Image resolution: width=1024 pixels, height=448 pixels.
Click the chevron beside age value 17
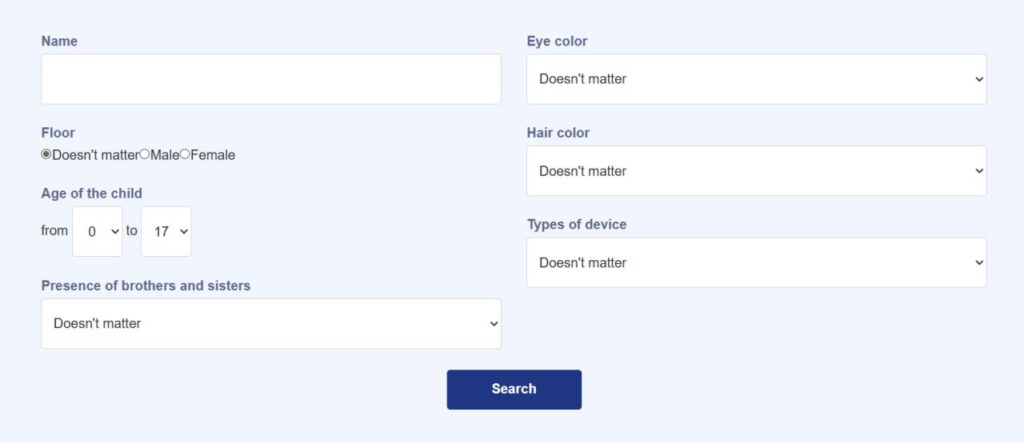[184, 231]
